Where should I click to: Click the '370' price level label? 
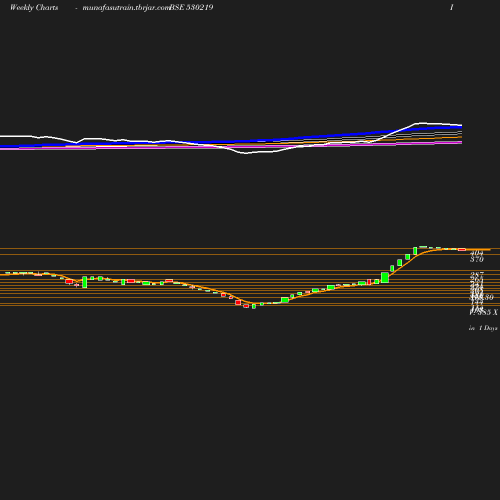pyautogui.click(x=477, y=259)
